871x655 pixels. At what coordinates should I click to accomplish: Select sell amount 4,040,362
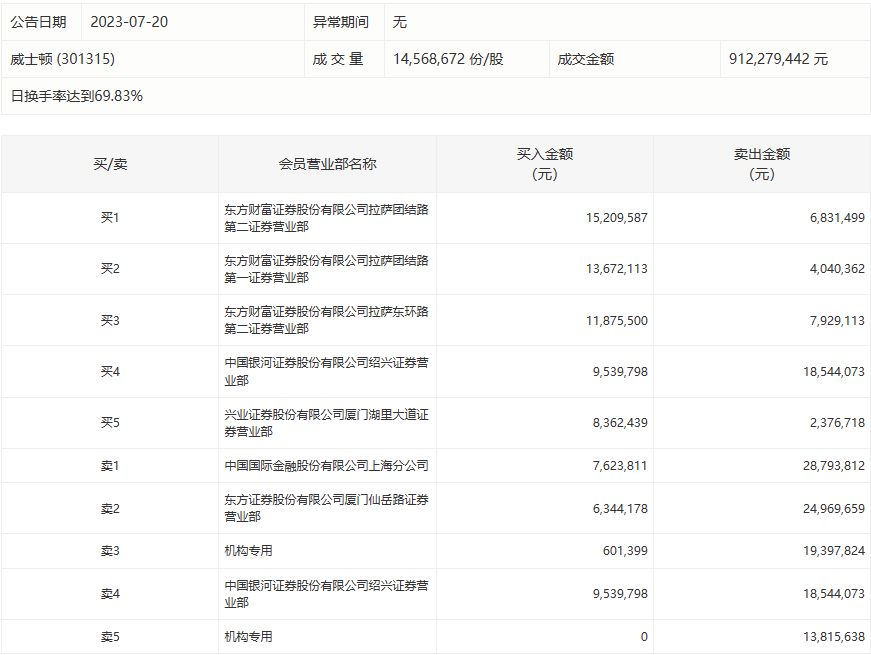(837, 269)
